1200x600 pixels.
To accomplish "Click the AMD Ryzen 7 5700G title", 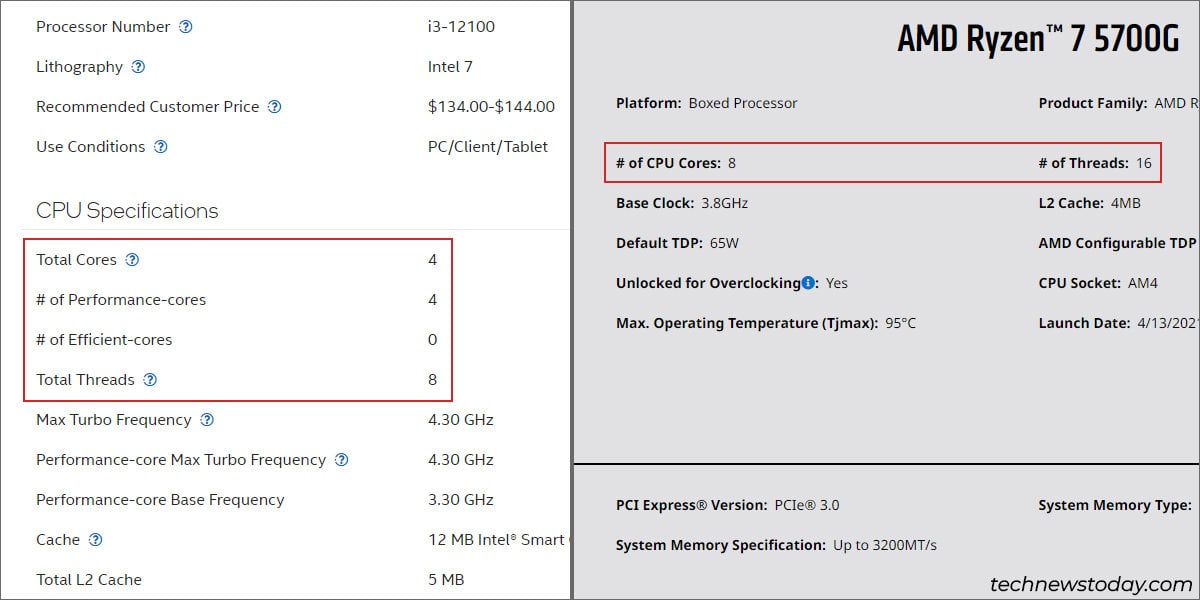I will pos(1038,39).
